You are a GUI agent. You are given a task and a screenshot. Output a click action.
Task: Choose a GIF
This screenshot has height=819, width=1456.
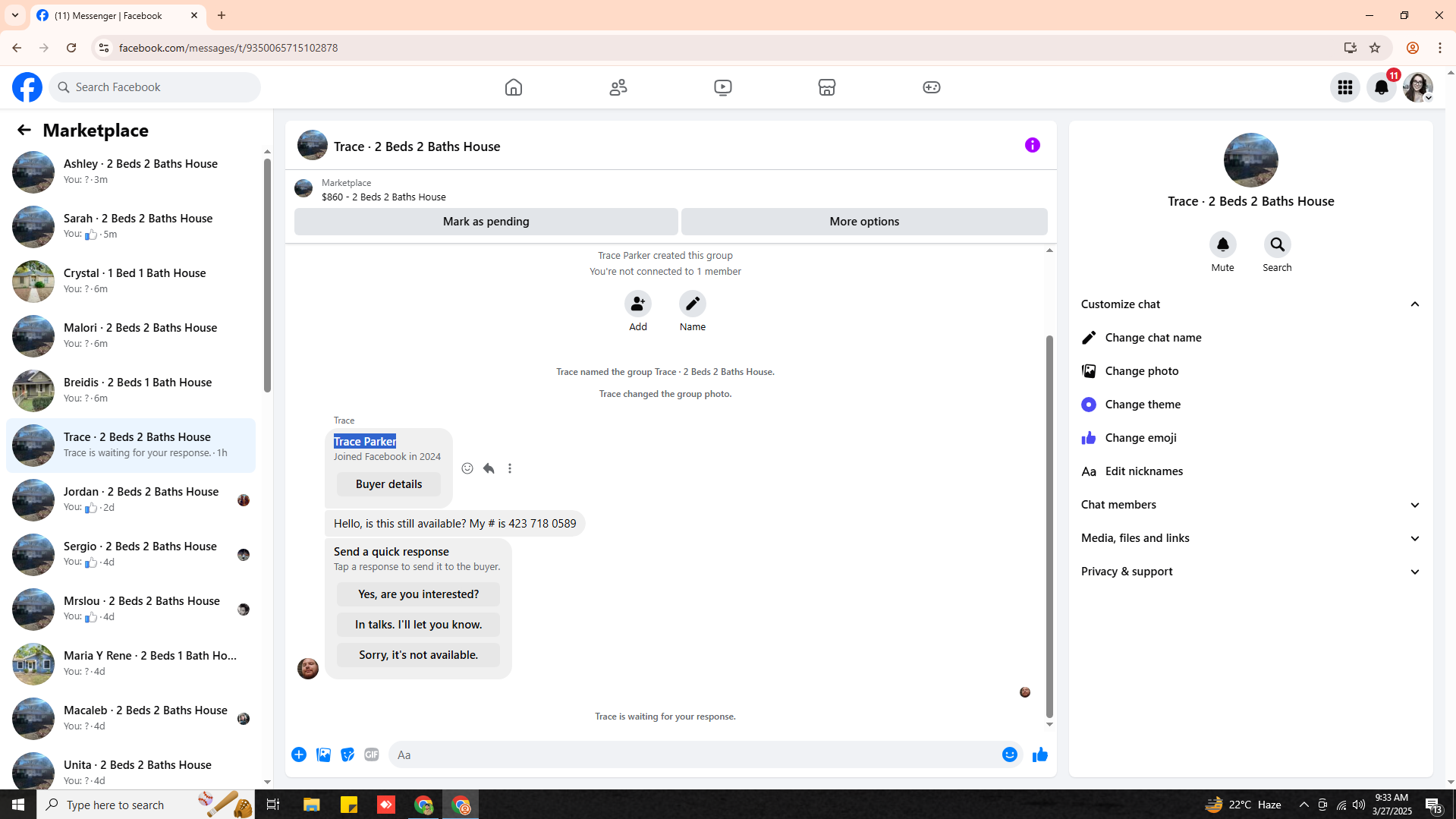(372, 754)
